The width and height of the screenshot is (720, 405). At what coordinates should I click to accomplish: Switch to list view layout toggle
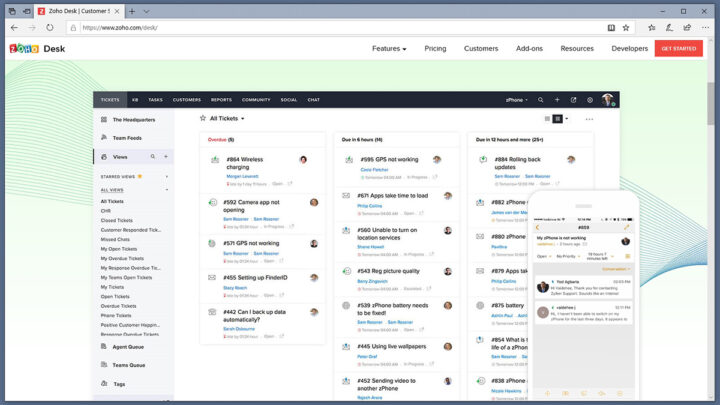coord(547,119)
